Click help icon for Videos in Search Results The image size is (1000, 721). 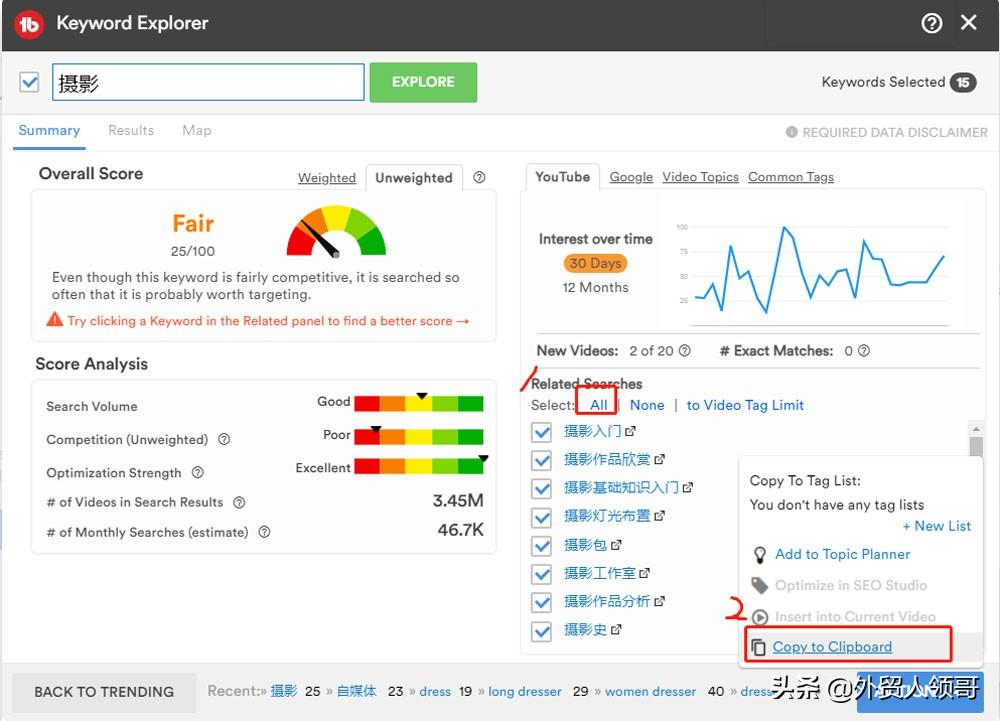click(239, 502)
